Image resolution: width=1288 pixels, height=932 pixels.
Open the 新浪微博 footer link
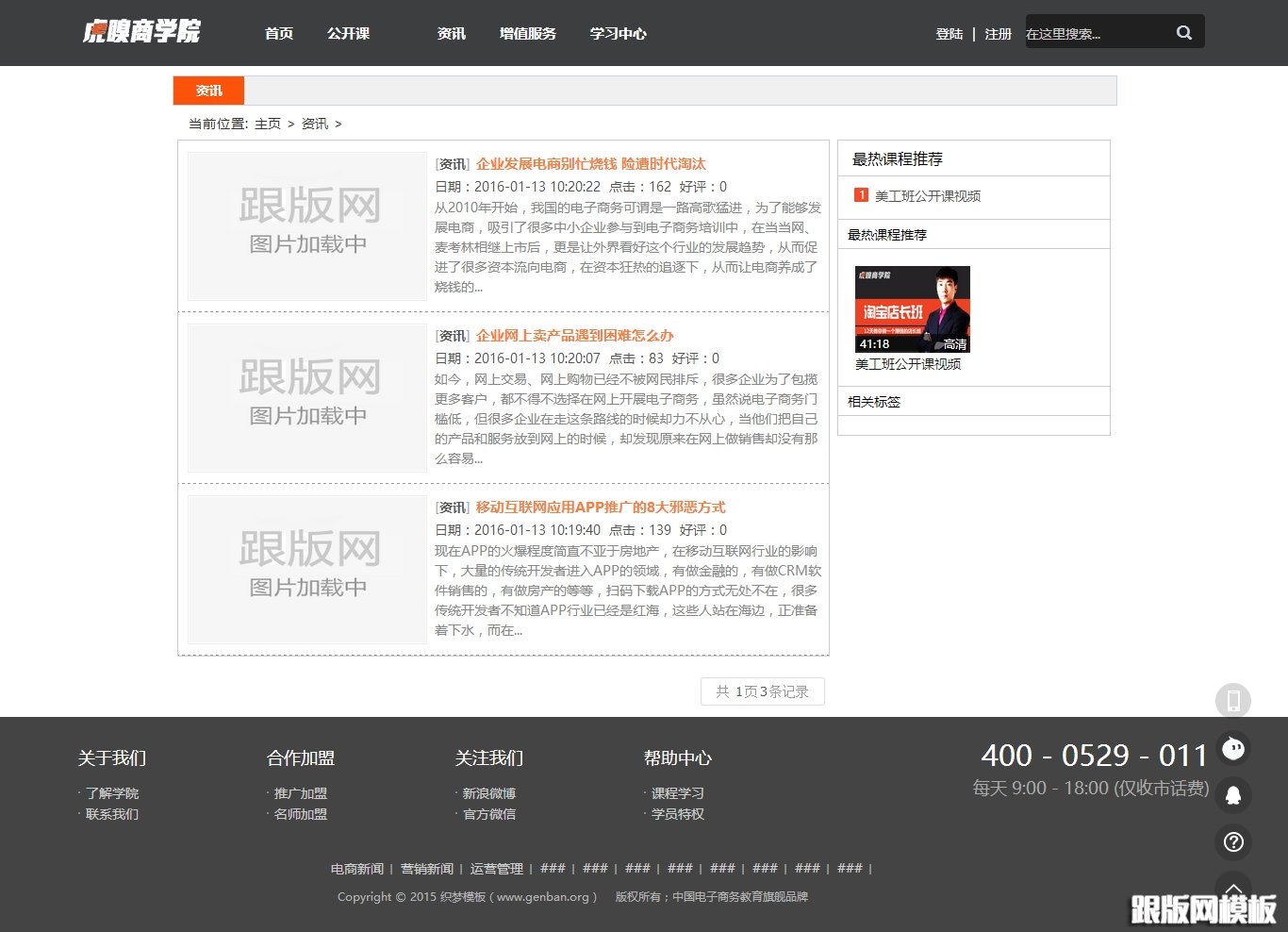[488, 792]
